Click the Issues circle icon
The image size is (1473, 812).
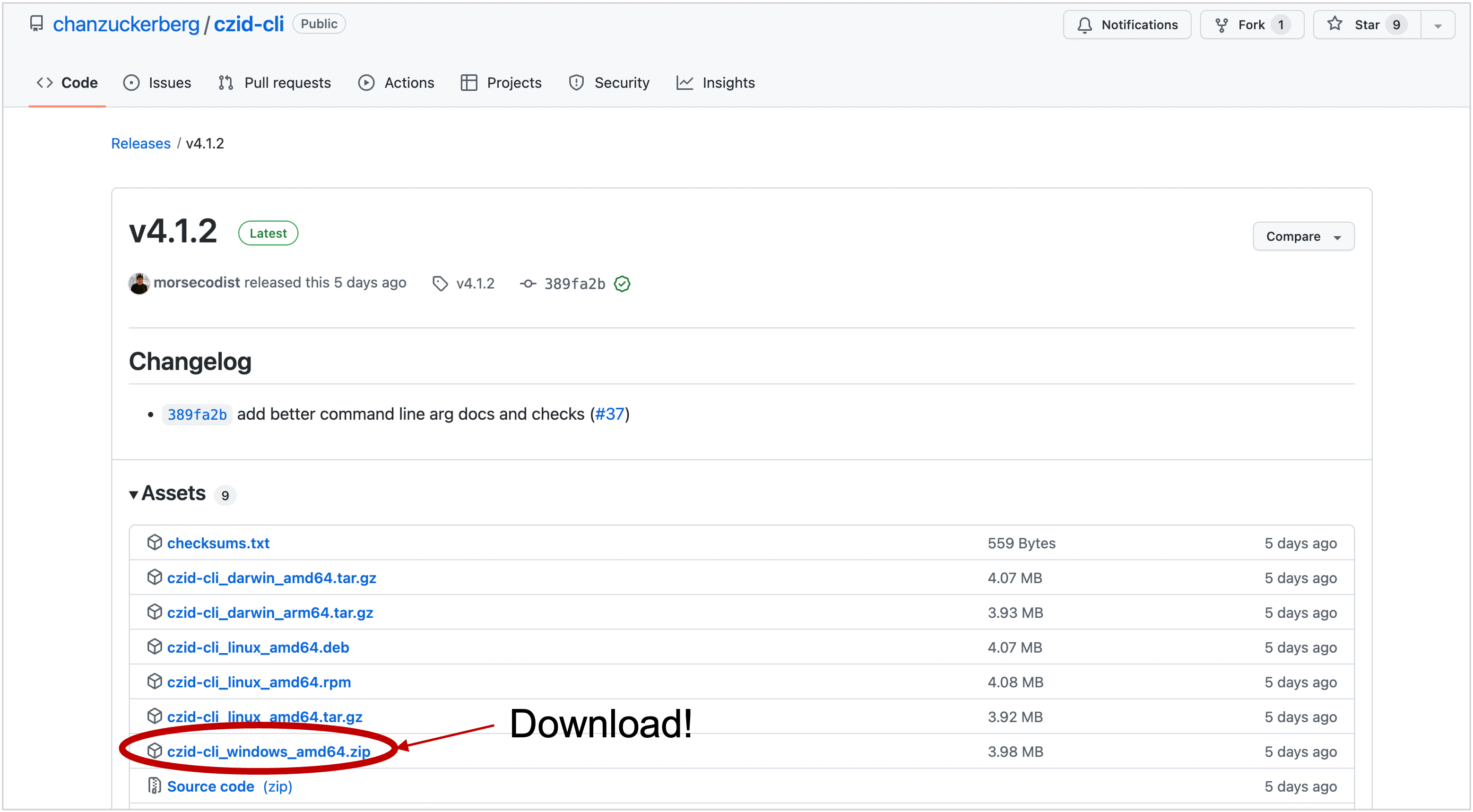pyautogui.click(x=131, y=83)
